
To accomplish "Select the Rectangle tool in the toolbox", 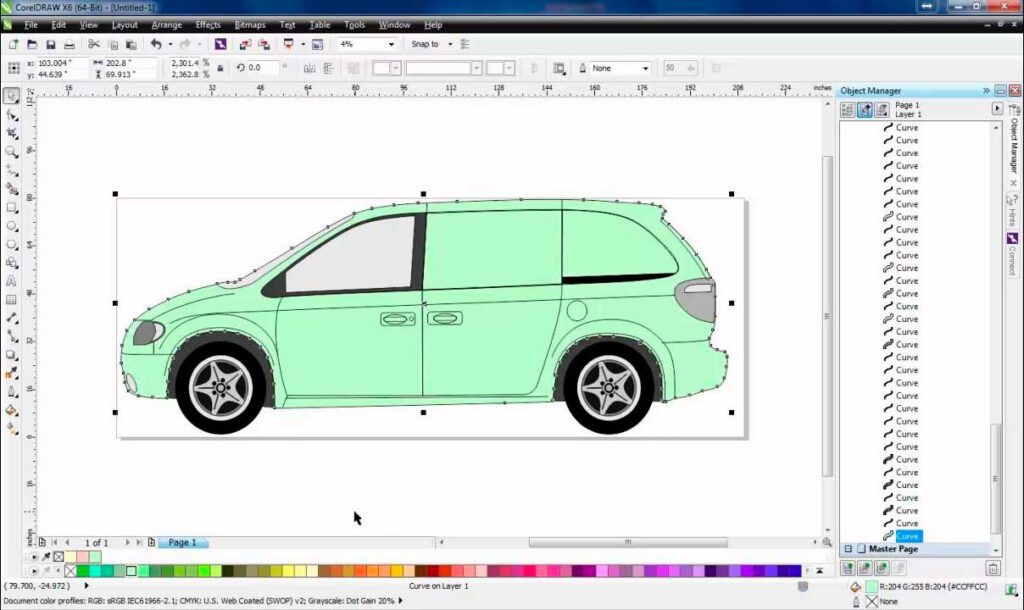I will click(x=11, y=207).
